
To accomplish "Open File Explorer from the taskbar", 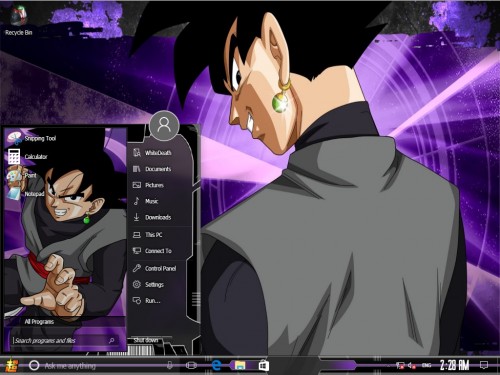I will pyautogui.click(x=240, y=365).
